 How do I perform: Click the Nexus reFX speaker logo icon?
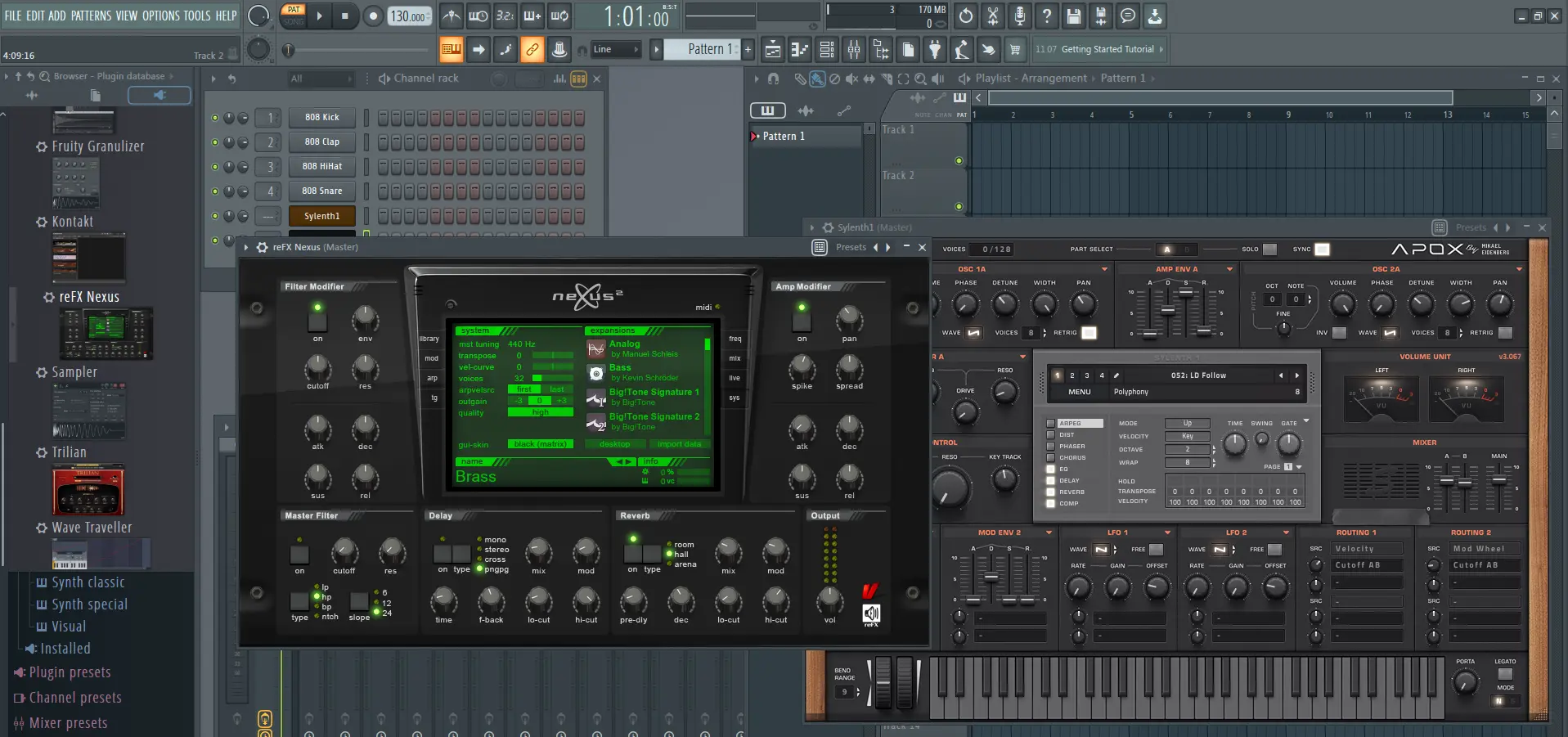[x=871, y=614]
